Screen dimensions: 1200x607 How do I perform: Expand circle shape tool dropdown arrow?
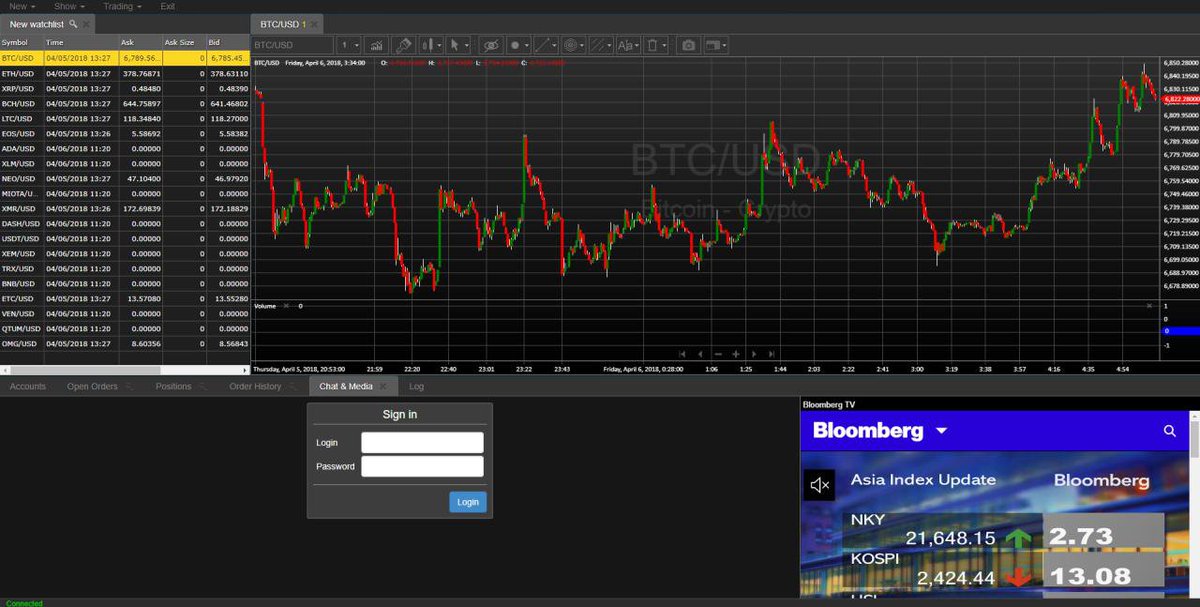[526, 45]
